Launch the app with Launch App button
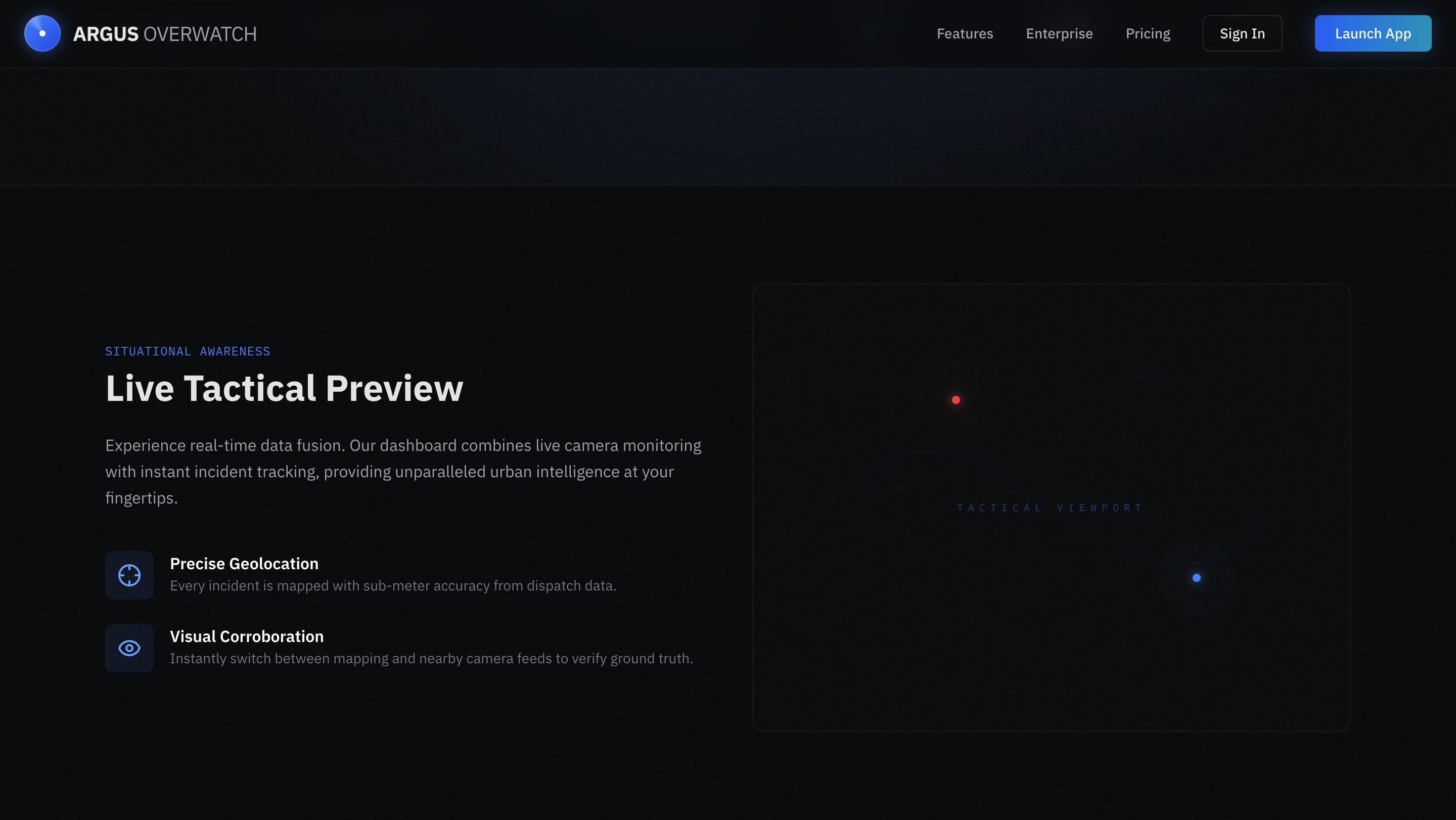 1373,33
